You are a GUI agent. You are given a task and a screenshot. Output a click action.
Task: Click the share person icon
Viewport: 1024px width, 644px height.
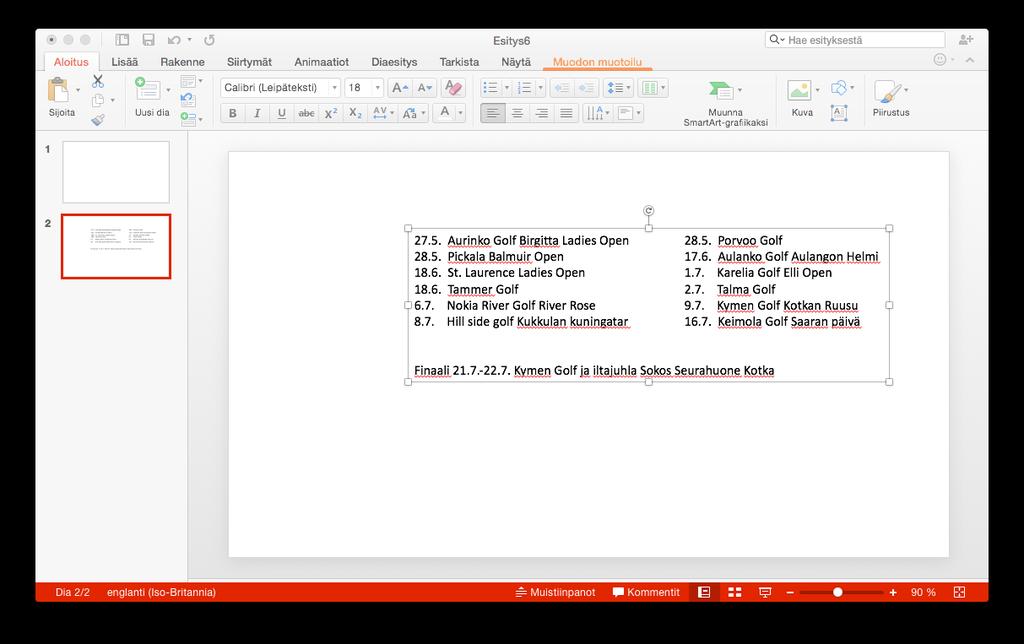(966, 40)
